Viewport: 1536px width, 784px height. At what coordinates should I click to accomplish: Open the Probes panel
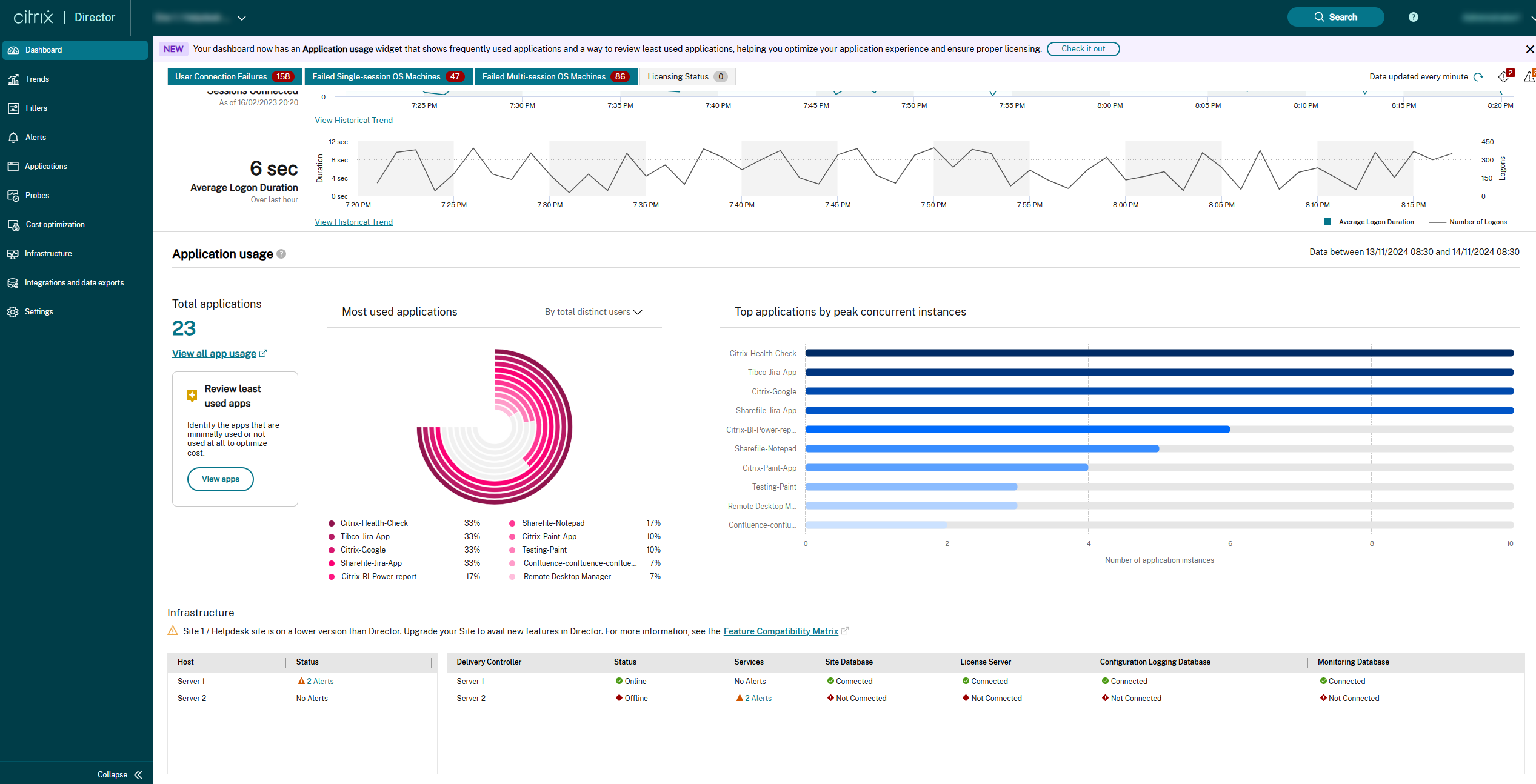[37, 195]
